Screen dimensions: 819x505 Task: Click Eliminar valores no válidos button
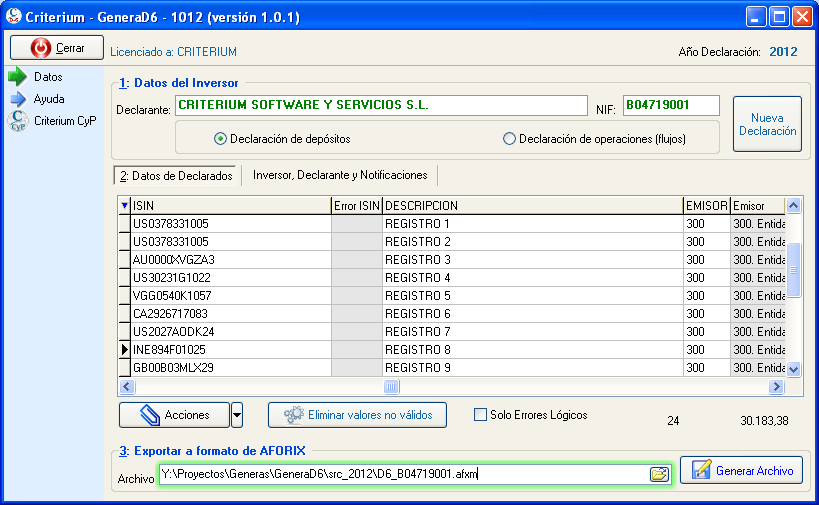click(357, 415)
